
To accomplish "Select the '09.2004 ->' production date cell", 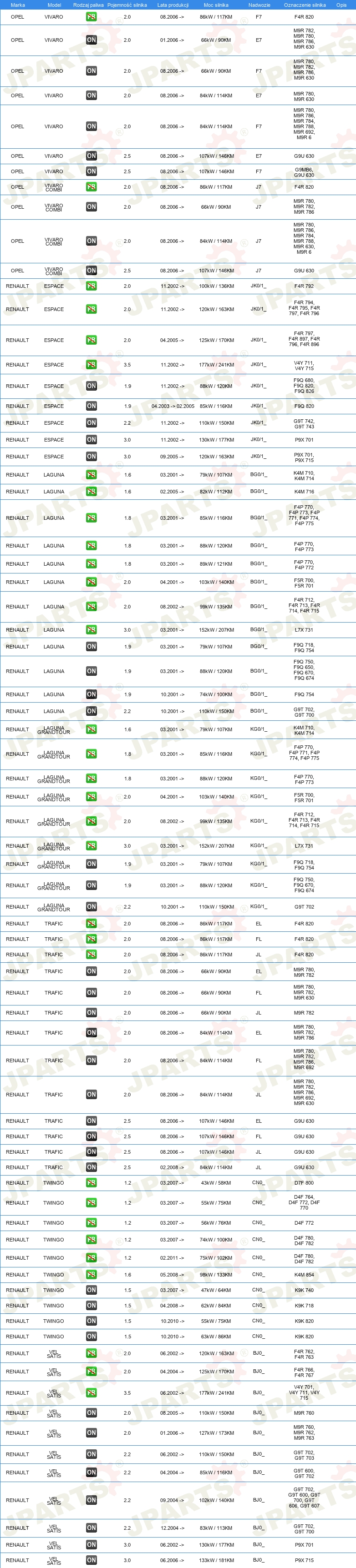I will pos(173,1500).
